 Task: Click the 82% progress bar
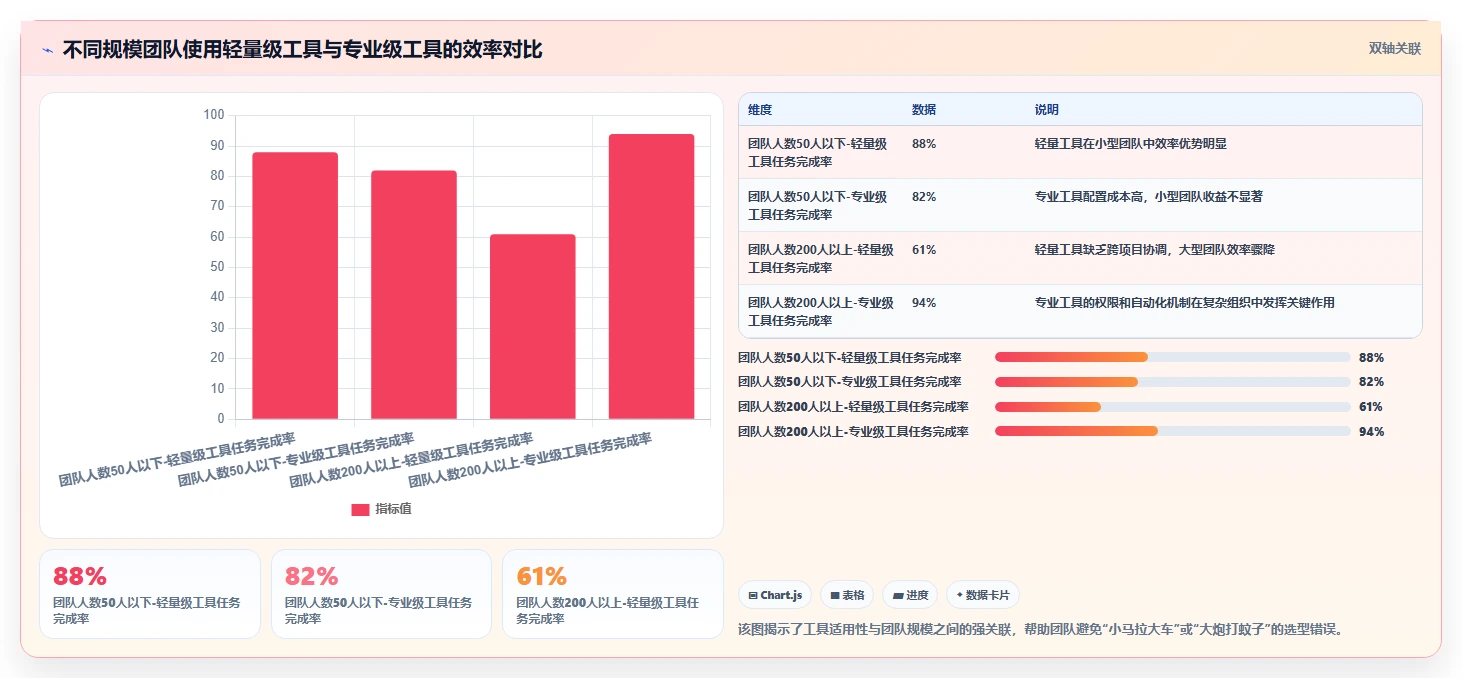[1173, 382]
